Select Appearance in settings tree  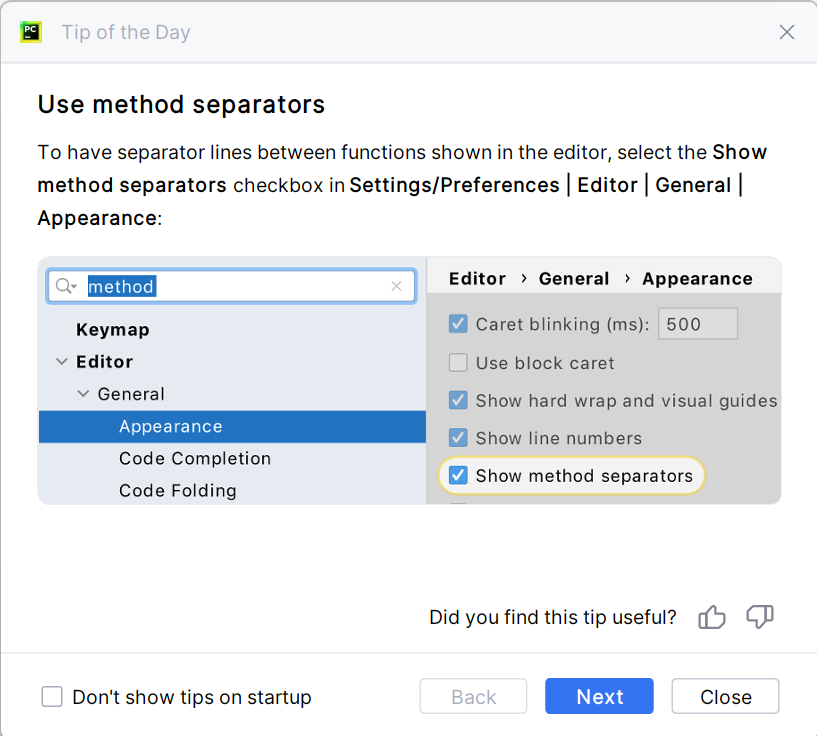170,427
